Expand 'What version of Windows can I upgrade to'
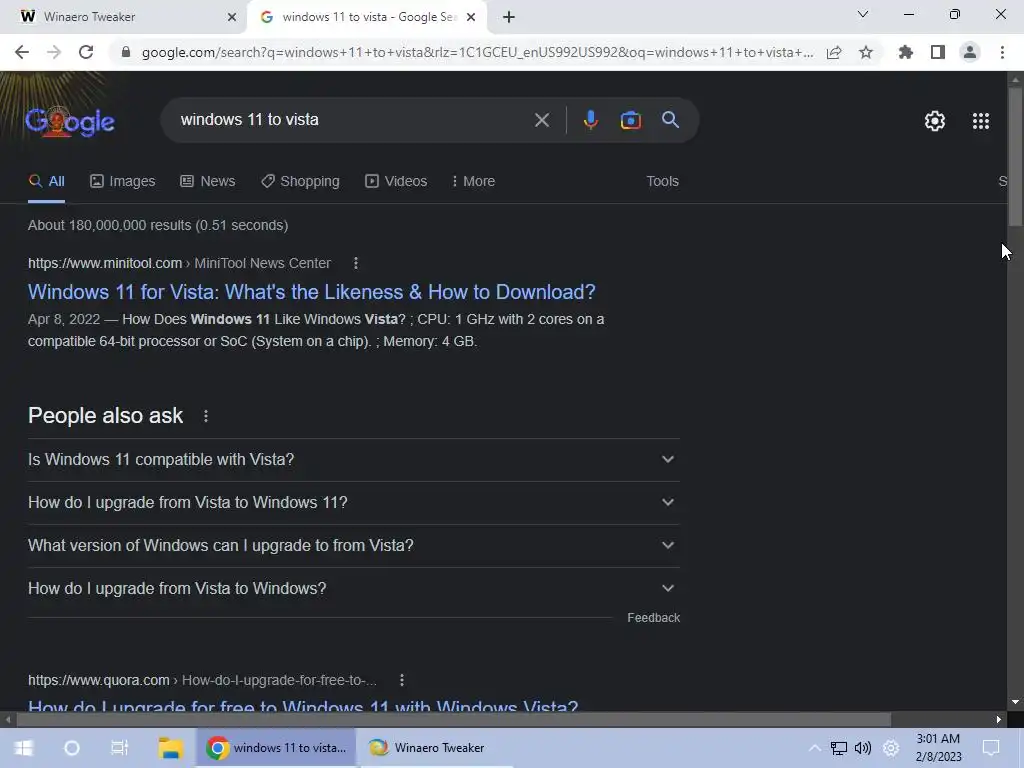This screenshot has width=1024, height=768. click(x=353, y=546)
